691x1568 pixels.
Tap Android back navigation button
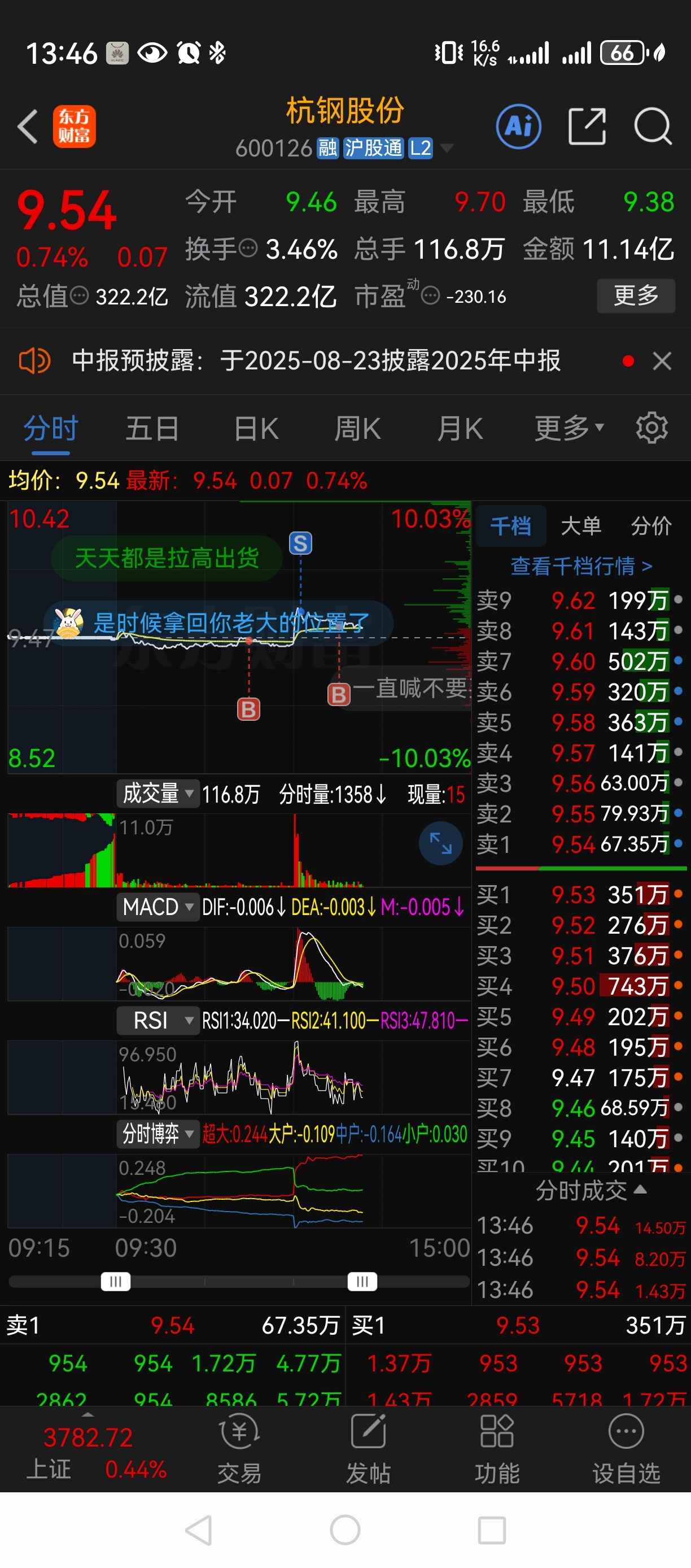click(x=198, y=1530)
